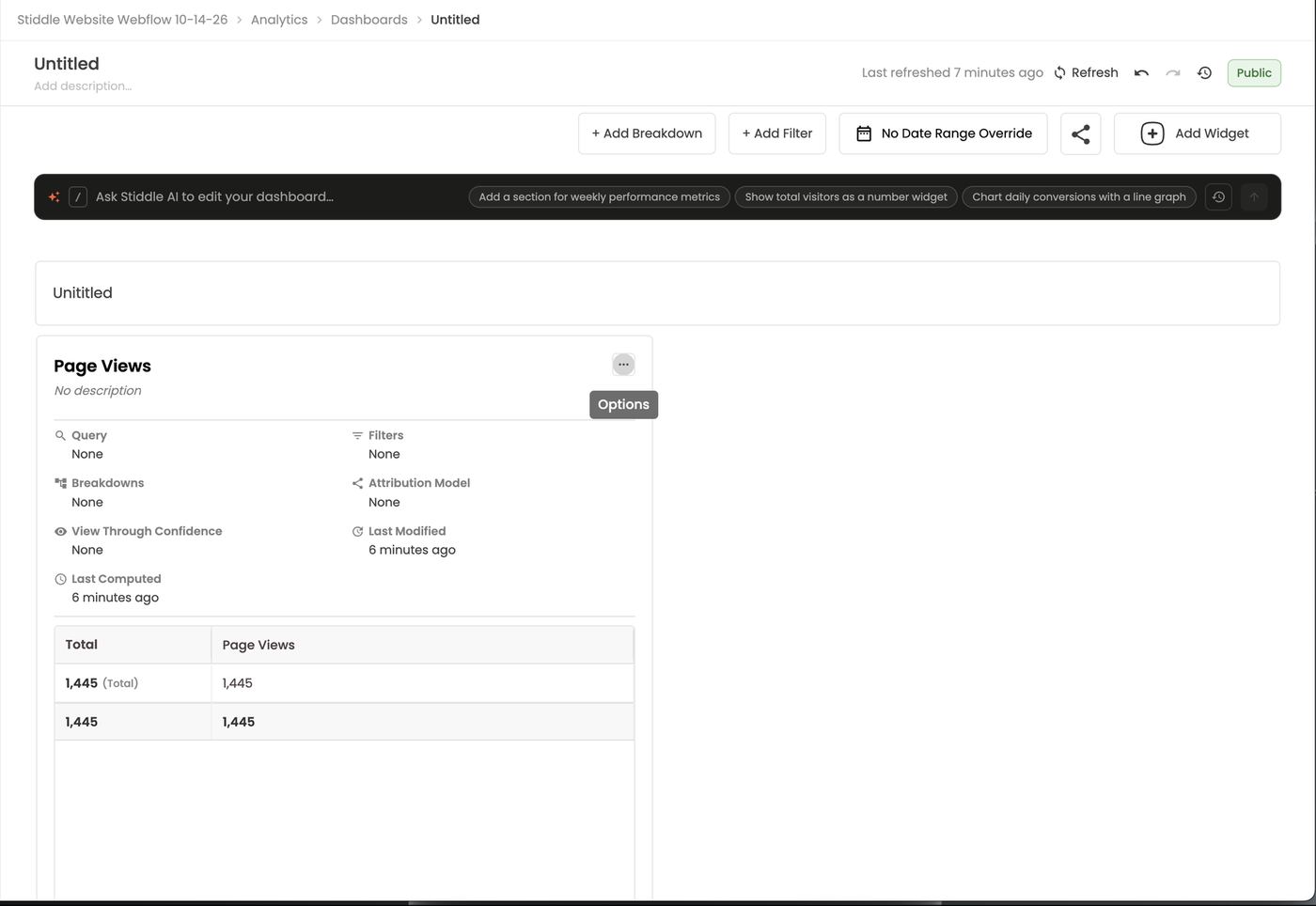The image size is (1316, 906).
Task: Click the Attribution Model icon
Action: coord(357,483)
